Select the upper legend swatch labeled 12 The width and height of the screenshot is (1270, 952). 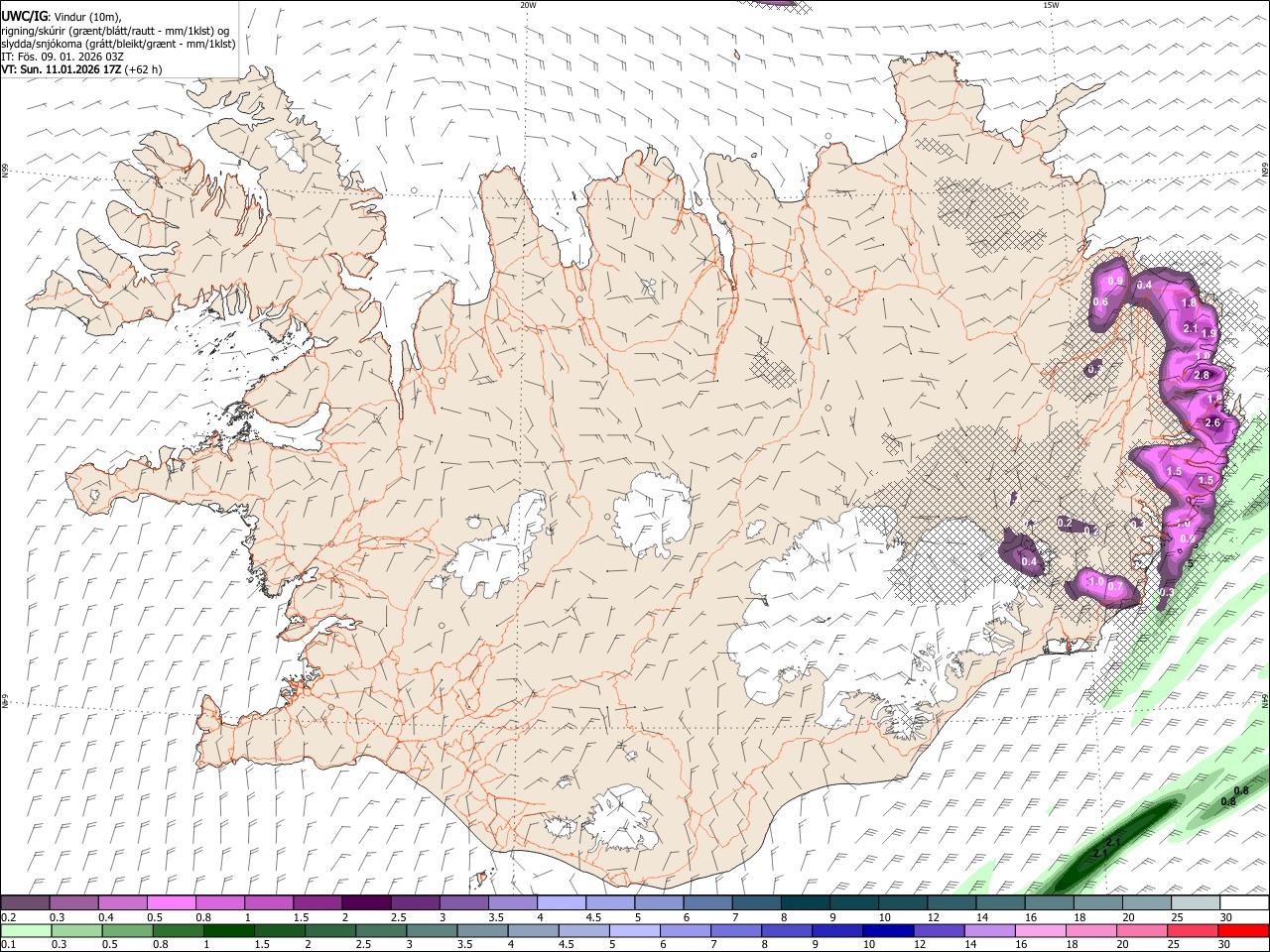coord(952,903)
